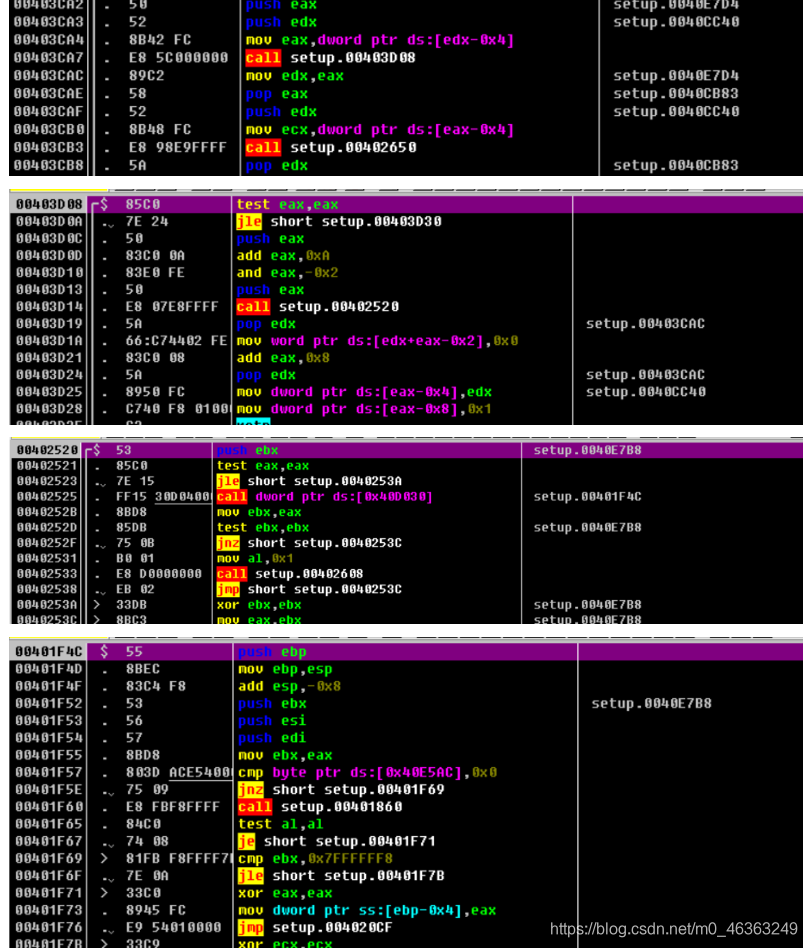Click pop edx at address 00403D19
The height and width of the screenshot is (948, 808).
tap(266, 323)
